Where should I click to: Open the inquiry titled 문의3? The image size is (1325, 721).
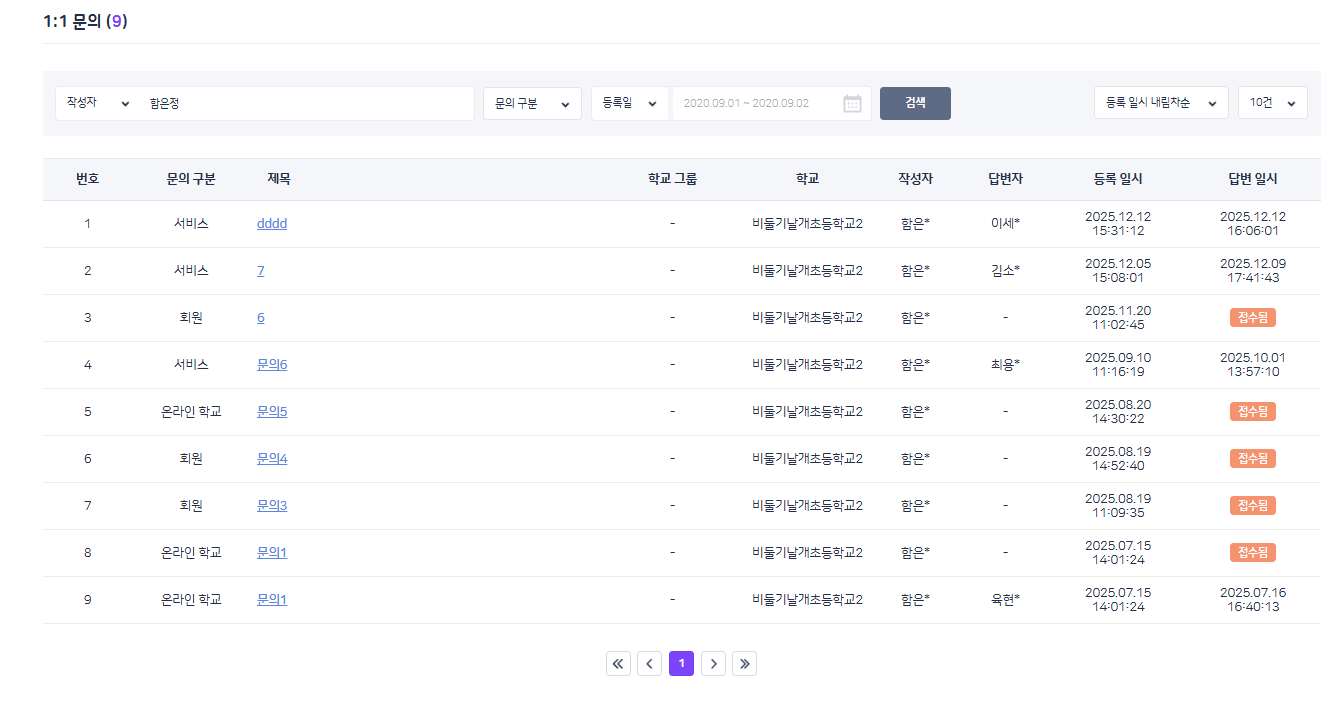pyautogui.click(x=271, y=506)
